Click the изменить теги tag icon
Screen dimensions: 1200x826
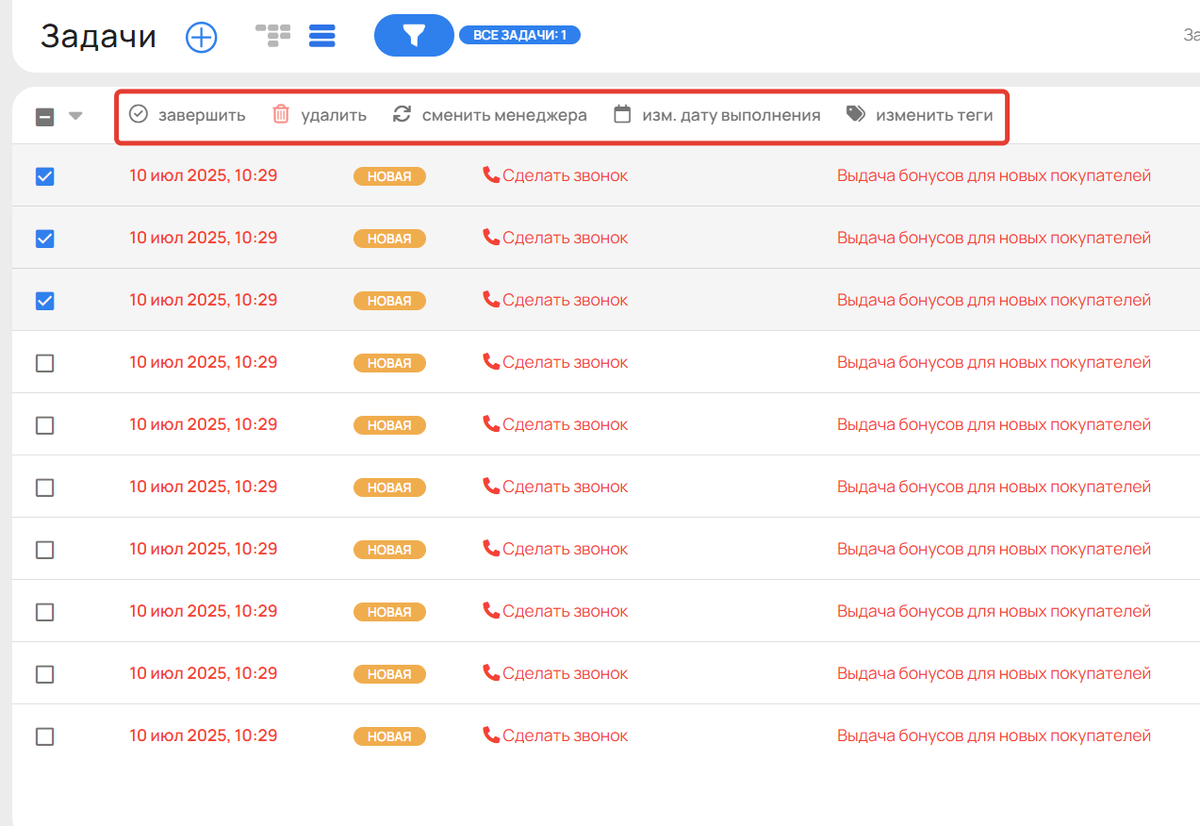(855, 115)
